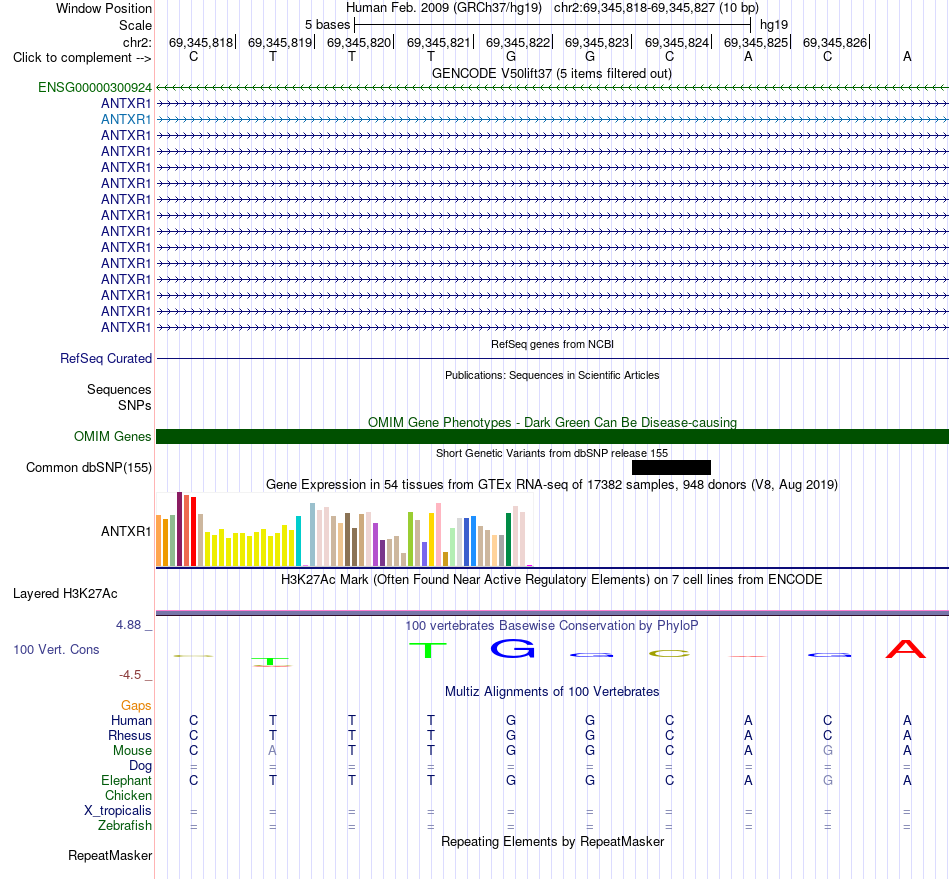The height and width of the screenshot is (879, 950).
Task: Click the ANTXR1 label beside GTEx chart
Action: pos(126,531)
